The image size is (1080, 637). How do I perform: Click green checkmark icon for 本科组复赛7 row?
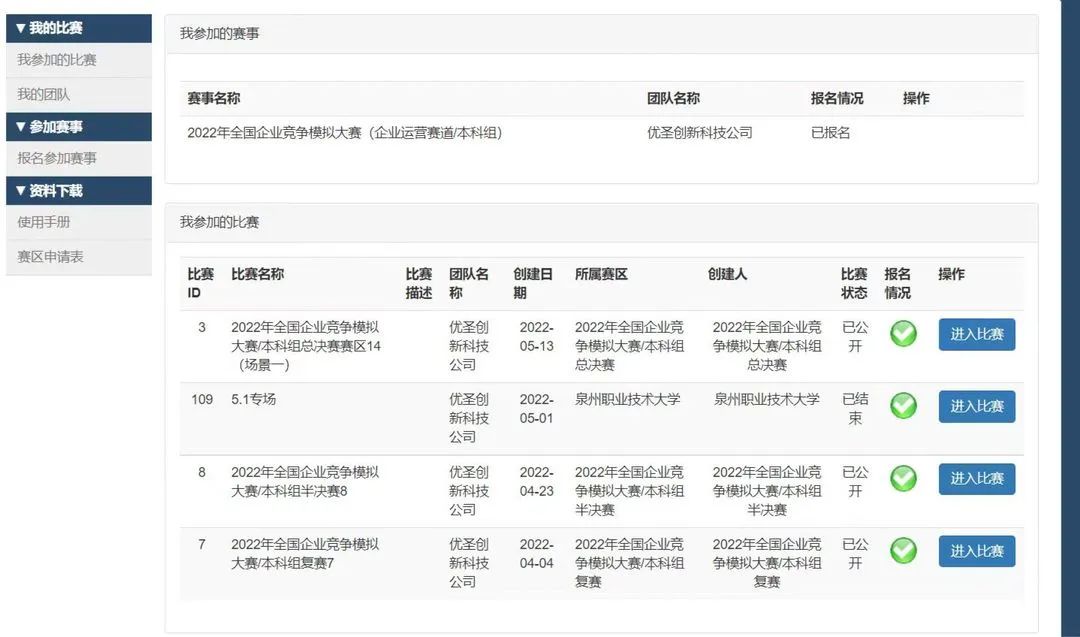903,550
